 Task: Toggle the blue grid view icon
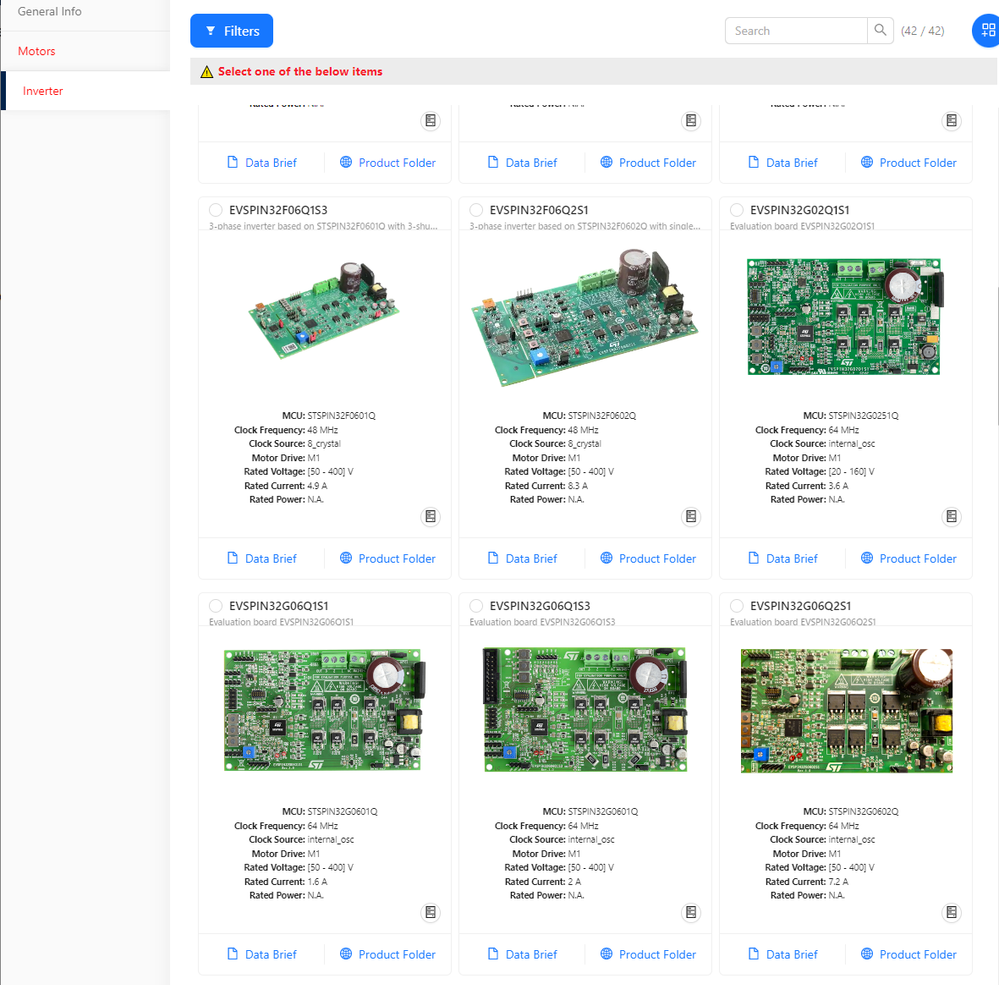point(987,31)
